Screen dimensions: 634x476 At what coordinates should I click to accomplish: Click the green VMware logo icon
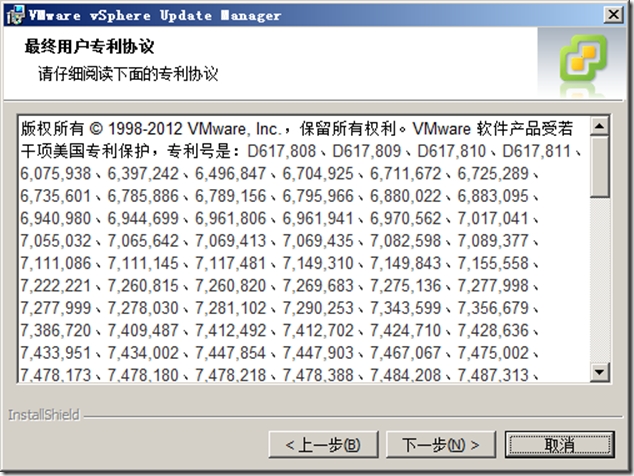(583, 57)
